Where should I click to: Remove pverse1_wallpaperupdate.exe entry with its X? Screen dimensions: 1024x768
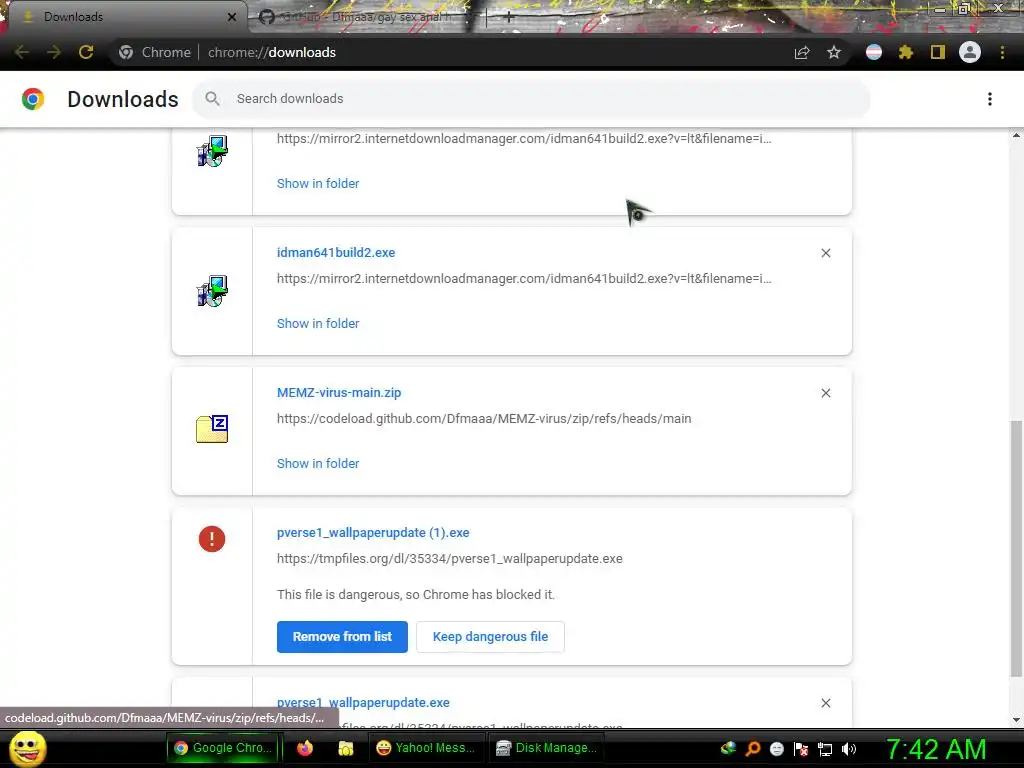[826, 703]
